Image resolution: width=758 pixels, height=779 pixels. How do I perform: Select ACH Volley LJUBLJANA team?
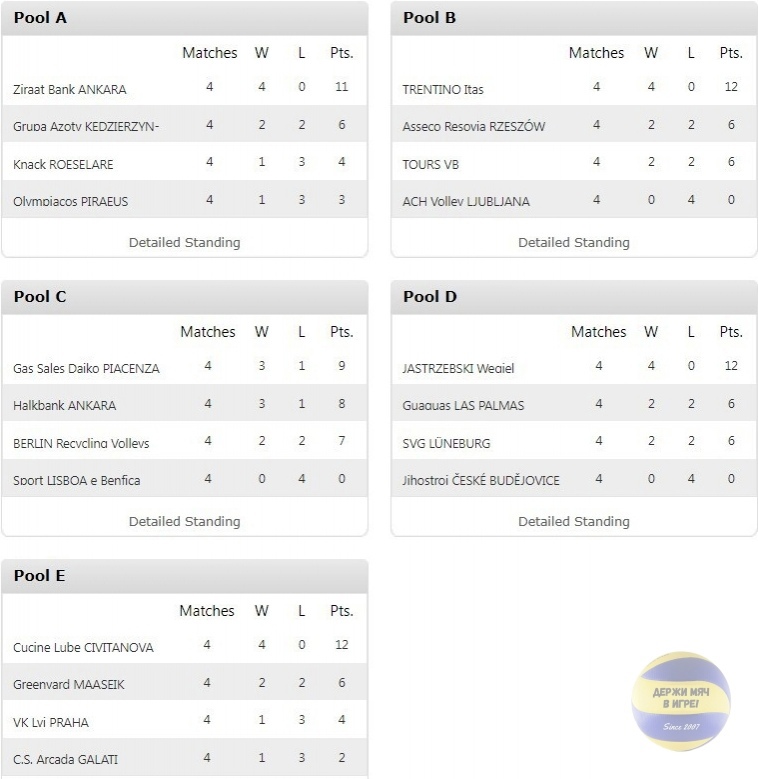click(466, 201)
